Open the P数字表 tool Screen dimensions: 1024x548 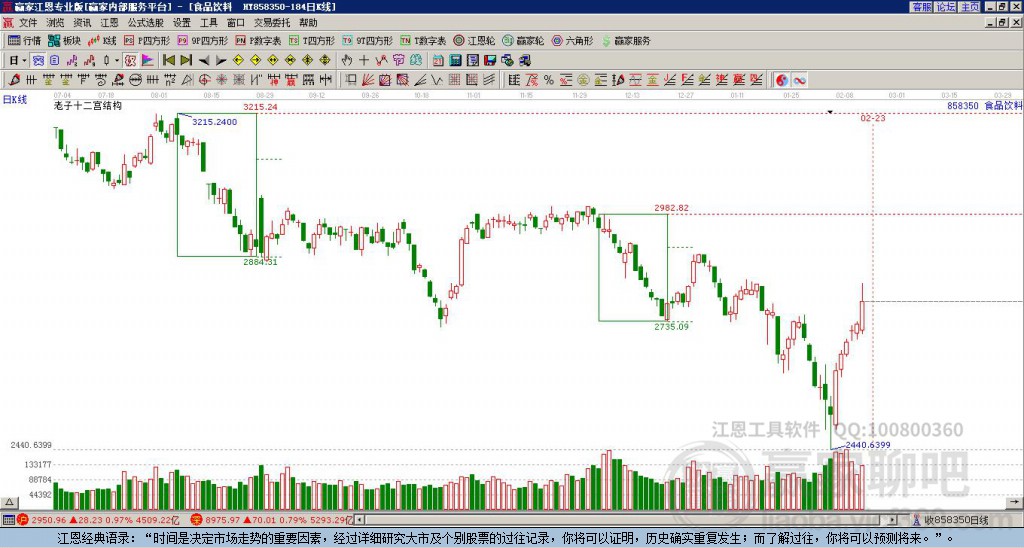point(258,40)
